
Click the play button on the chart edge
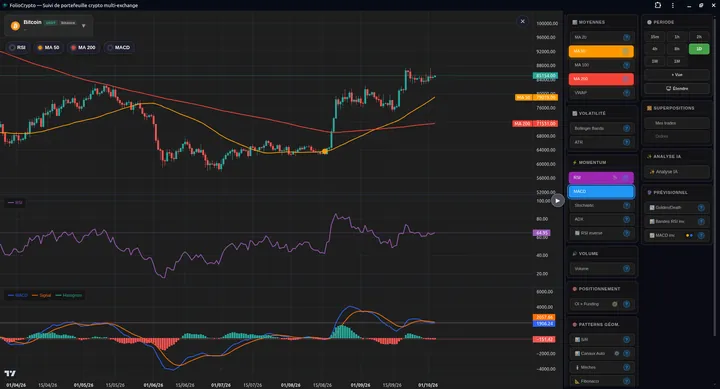(x=557, y=201)
